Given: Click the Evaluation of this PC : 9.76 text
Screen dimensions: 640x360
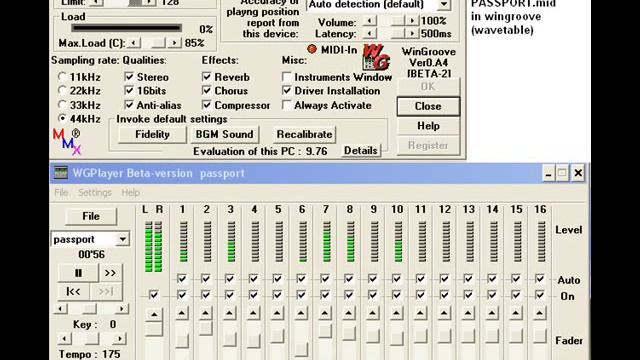Looking at the screenshot, I should point(260,151).
